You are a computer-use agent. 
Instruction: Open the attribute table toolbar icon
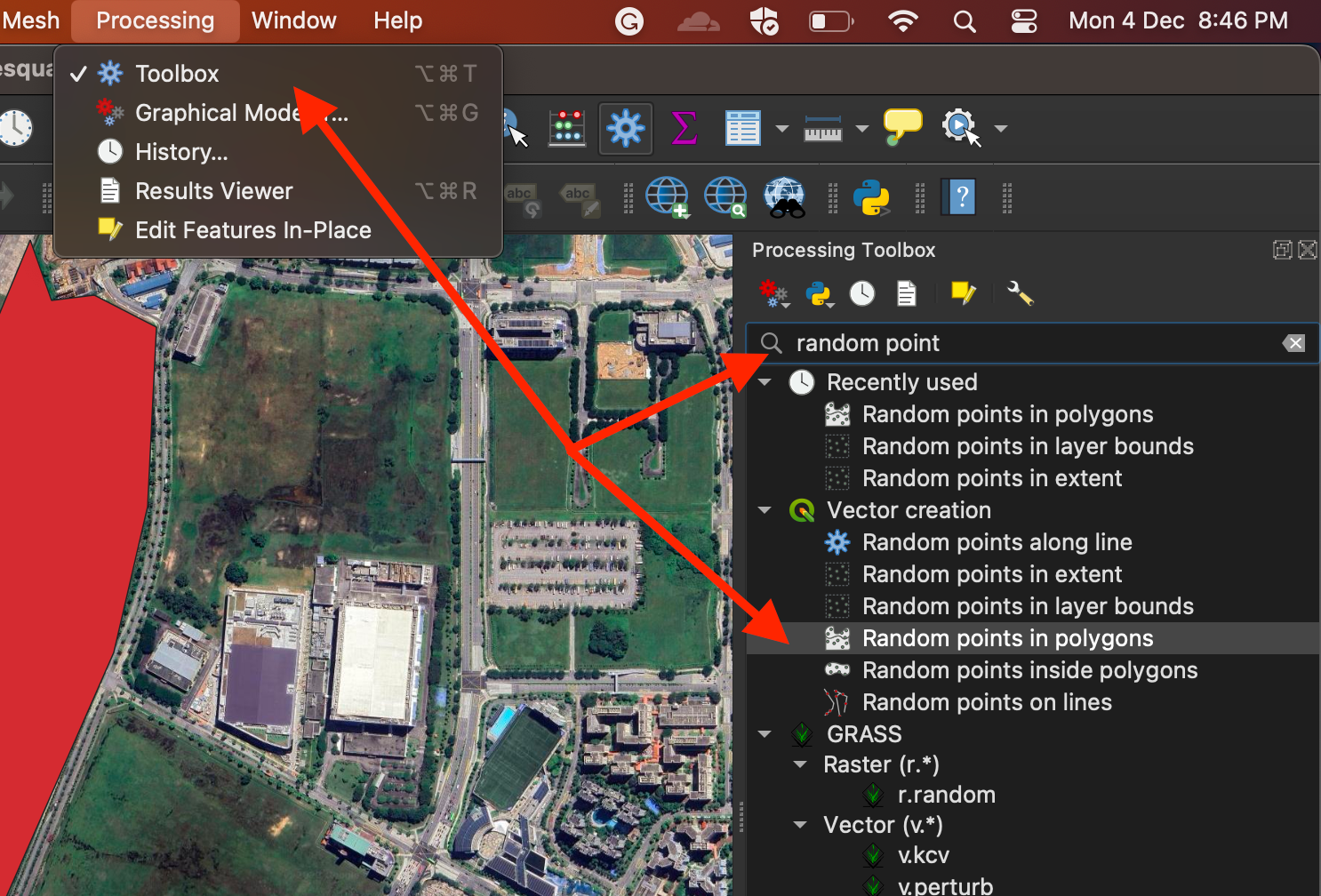click(742, 129)
